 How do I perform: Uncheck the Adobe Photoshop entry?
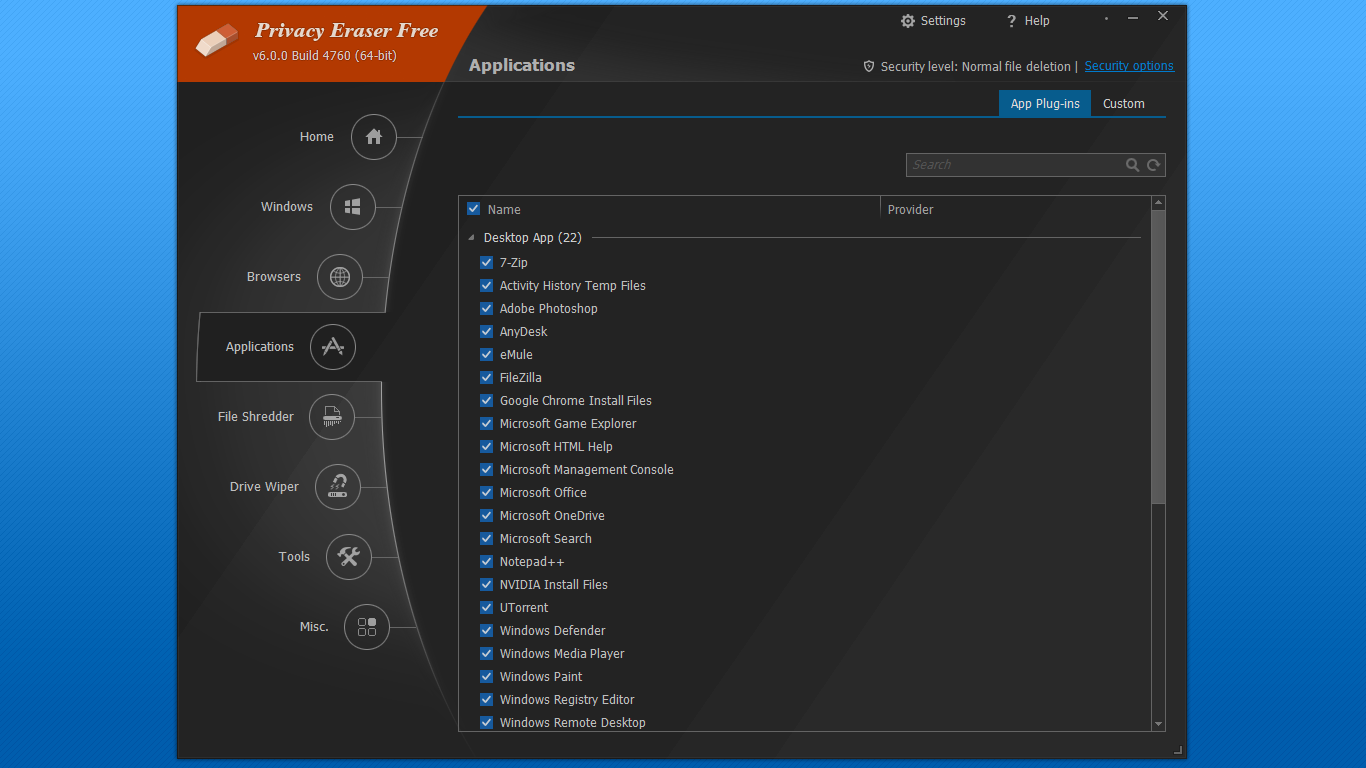pyautogui.click(x=486, y=308)
